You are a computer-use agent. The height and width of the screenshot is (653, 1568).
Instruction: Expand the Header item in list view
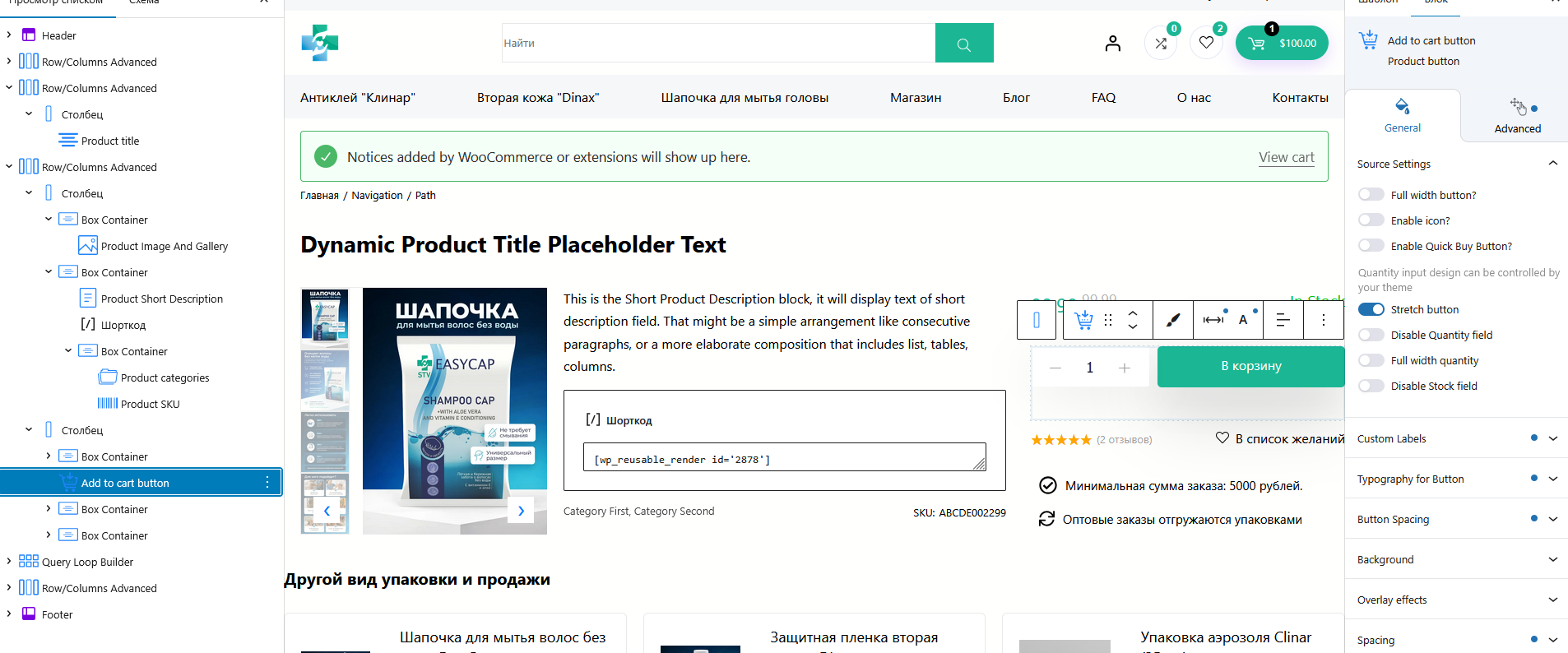[9, 35]
